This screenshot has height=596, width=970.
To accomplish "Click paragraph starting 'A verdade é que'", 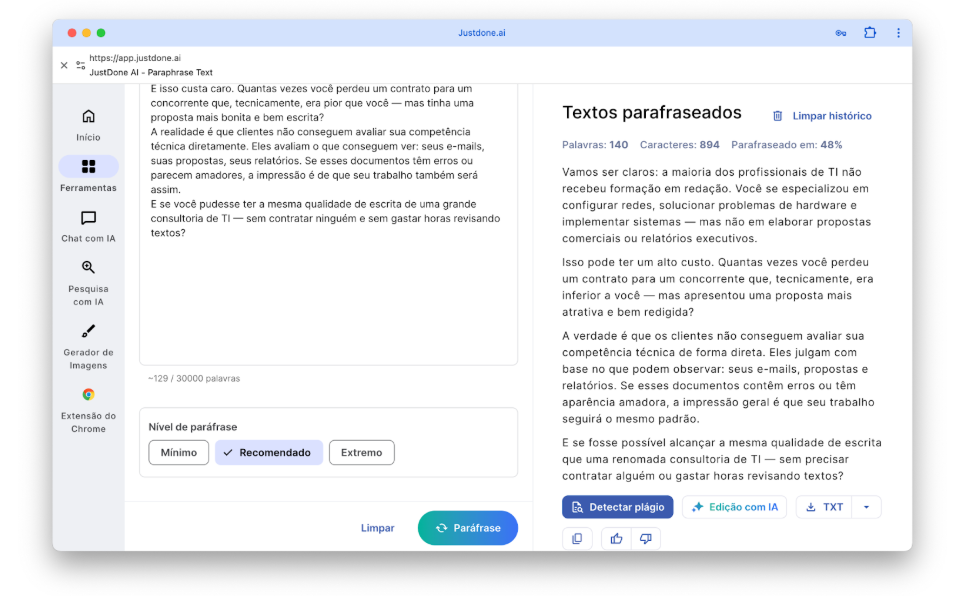I will point(718,377).
